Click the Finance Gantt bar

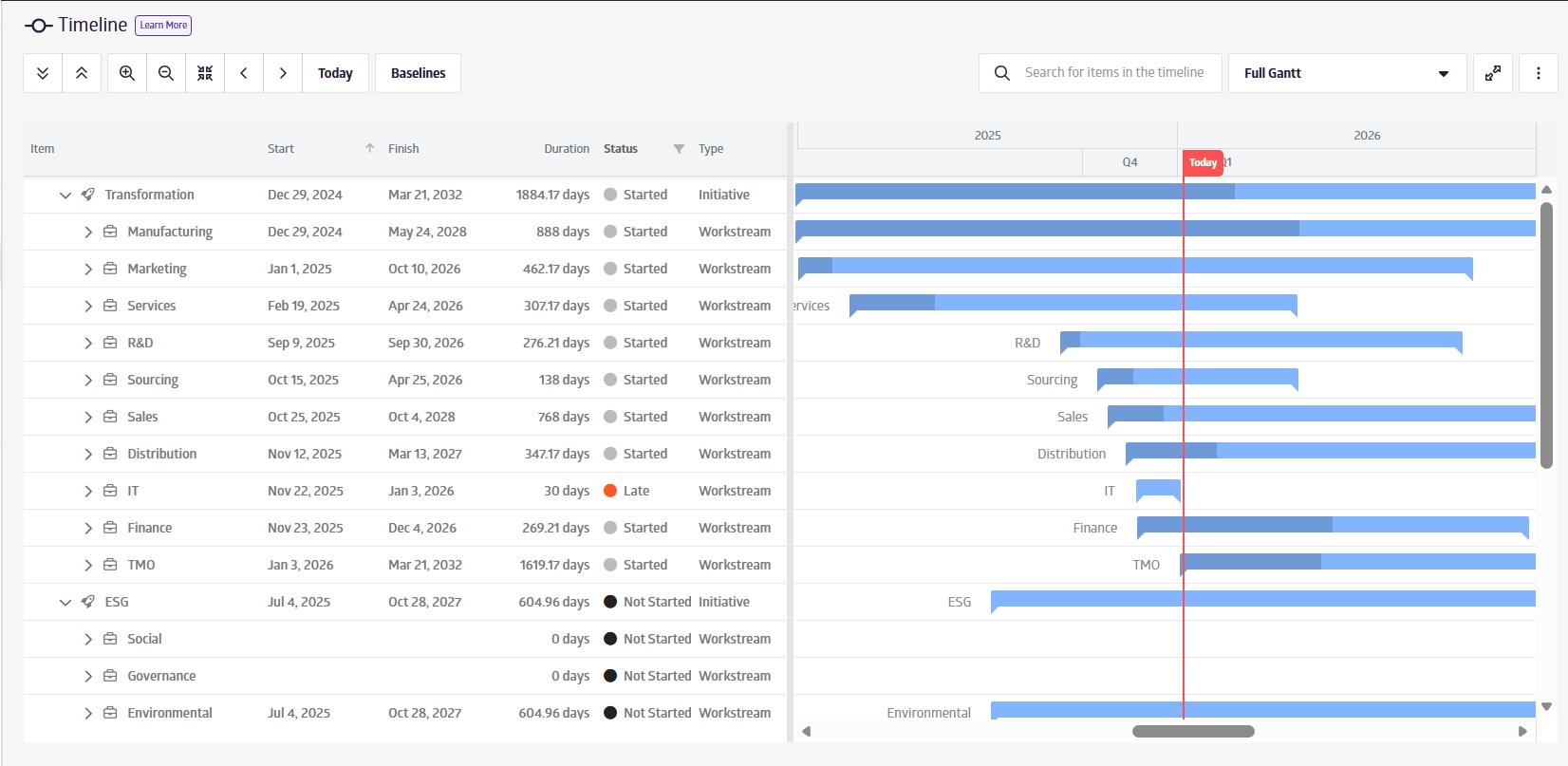[1333, 525]
